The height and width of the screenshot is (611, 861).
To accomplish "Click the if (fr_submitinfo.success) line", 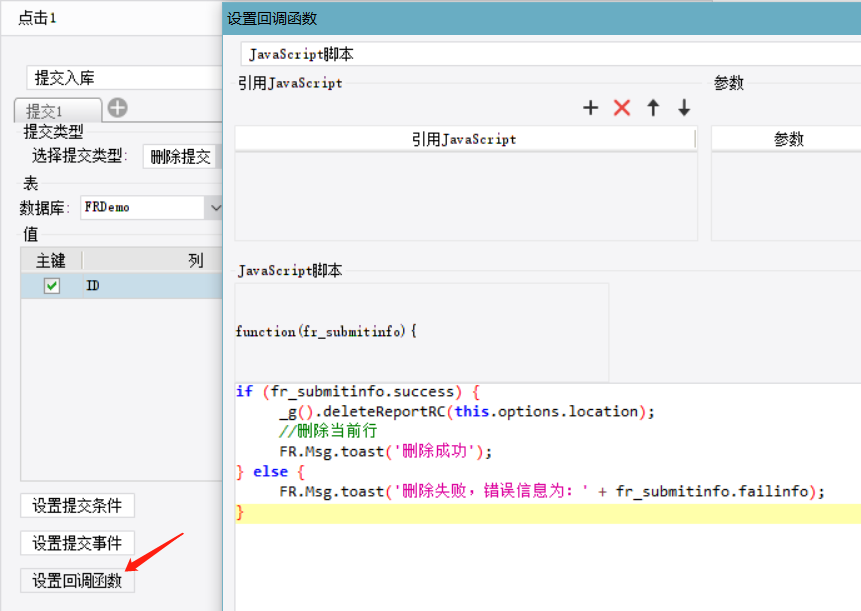I will tap(358, 392).
